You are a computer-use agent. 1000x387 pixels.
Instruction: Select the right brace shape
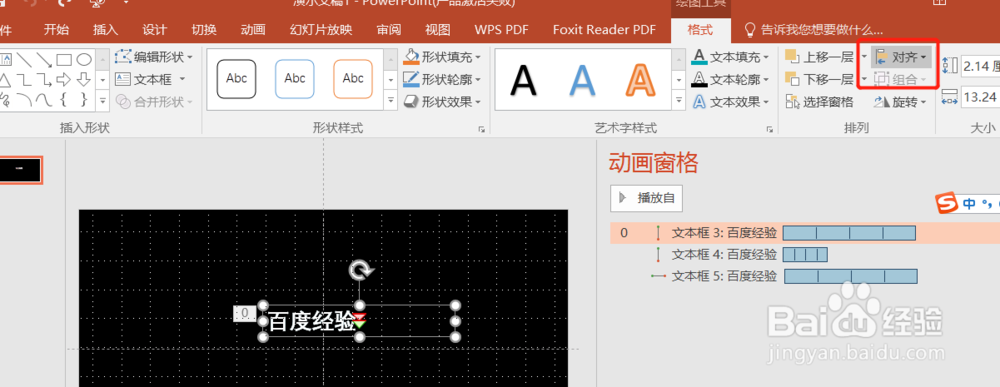(x=84, y=99)
